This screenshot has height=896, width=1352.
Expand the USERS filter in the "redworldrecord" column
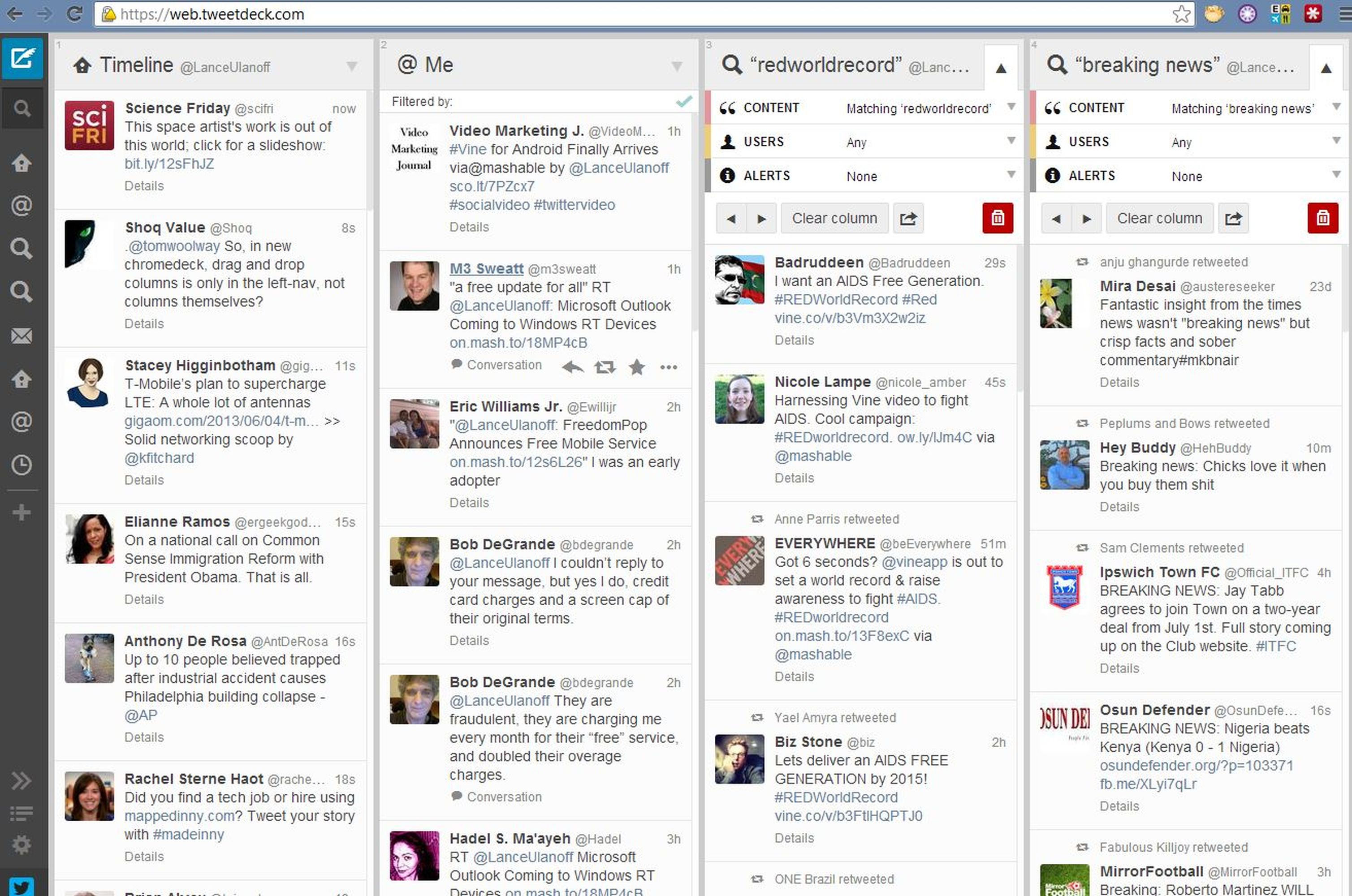click(x=1011, y=141)
